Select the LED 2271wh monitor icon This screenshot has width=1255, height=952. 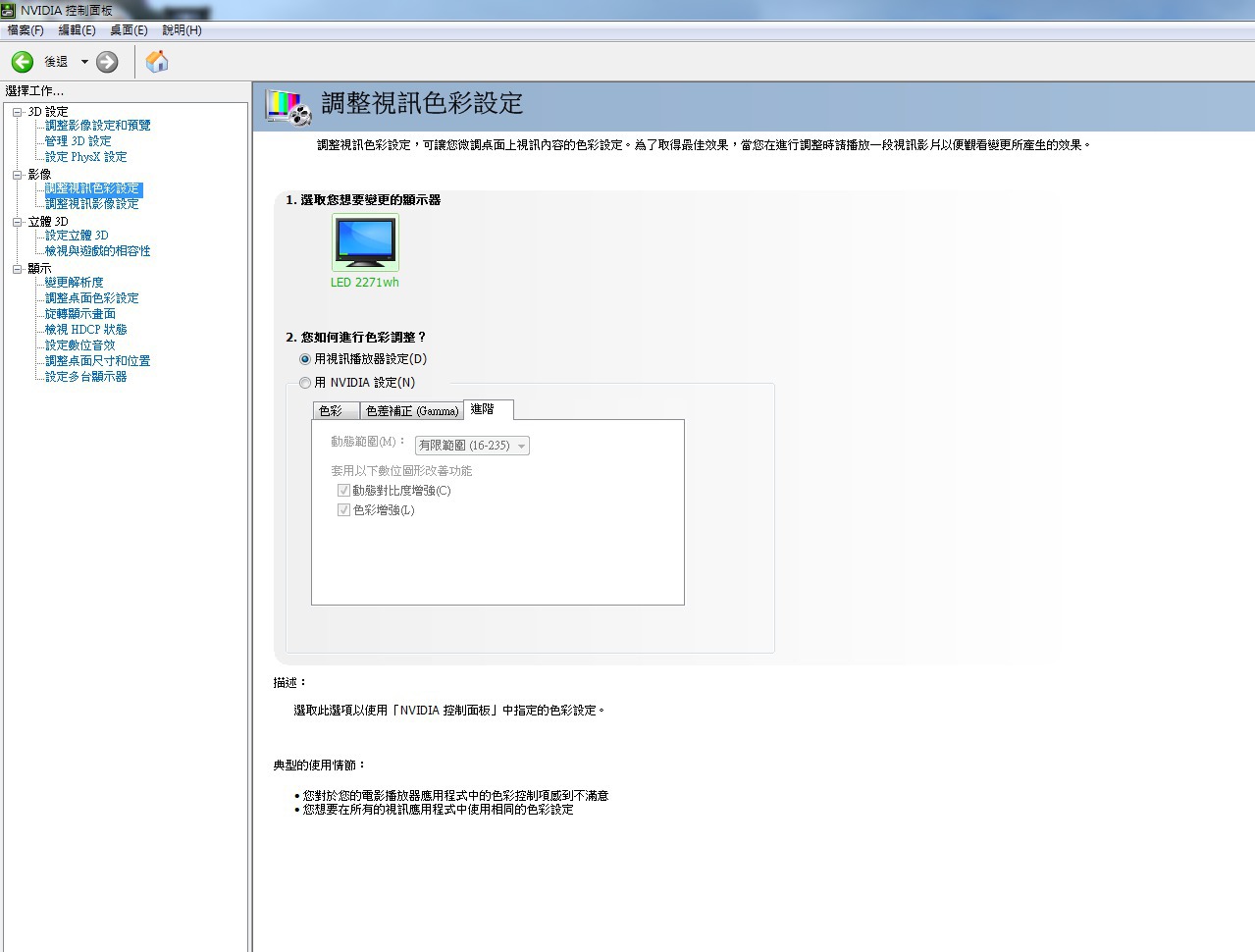point(365,241)
